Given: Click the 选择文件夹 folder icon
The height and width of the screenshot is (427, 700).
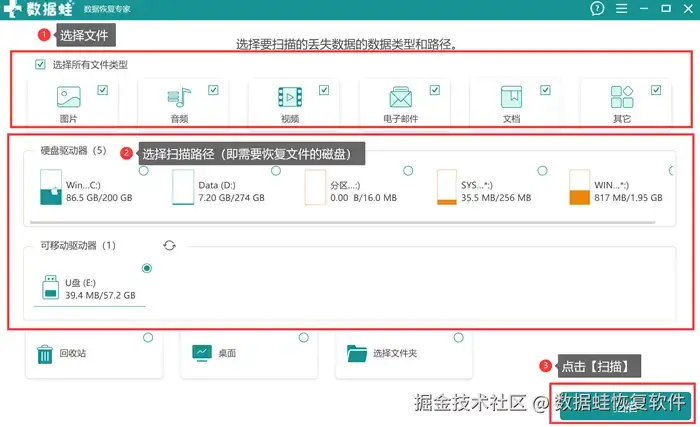Looking at the screenshot, I should pyautogui.click(x=357, y=353).
